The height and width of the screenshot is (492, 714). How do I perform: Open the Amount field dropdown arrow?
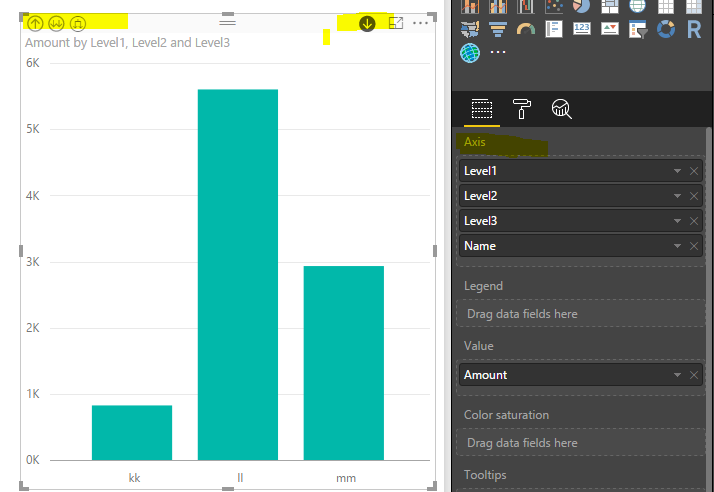(x=677, y=375)
